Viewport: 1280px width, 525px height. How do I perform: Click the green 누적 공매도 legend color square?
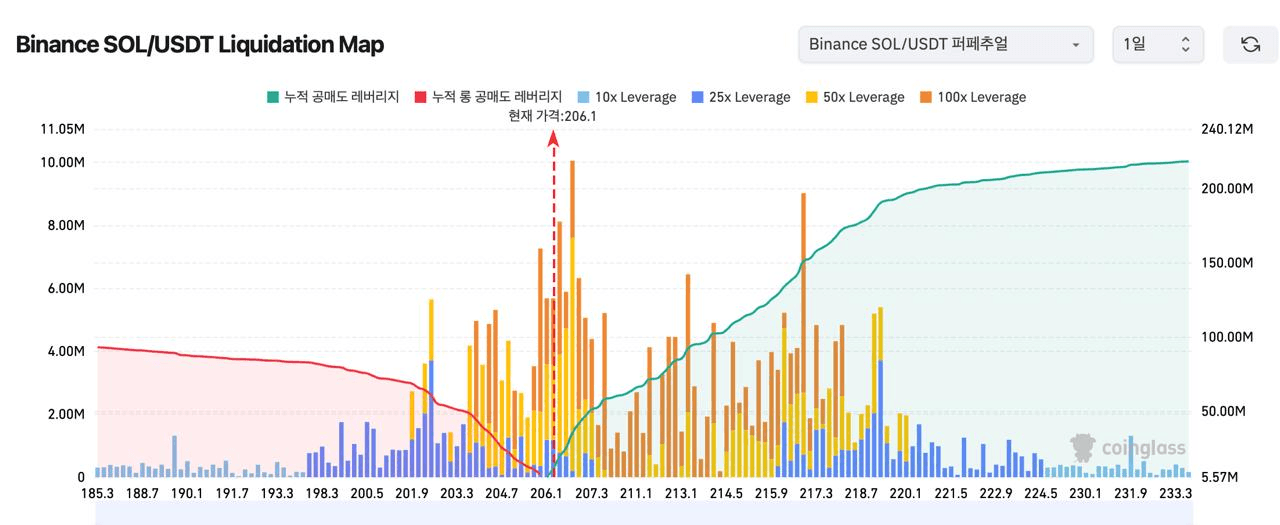pos(273,97)
